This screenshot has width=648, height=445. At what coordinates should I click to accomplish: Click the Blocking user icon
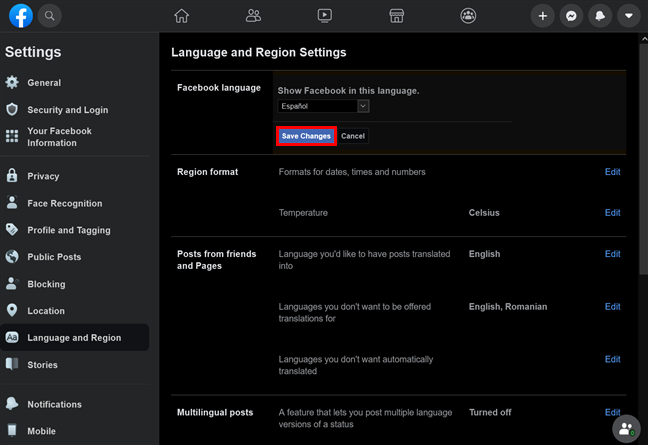pyautogui.click(x=12, y=283)
